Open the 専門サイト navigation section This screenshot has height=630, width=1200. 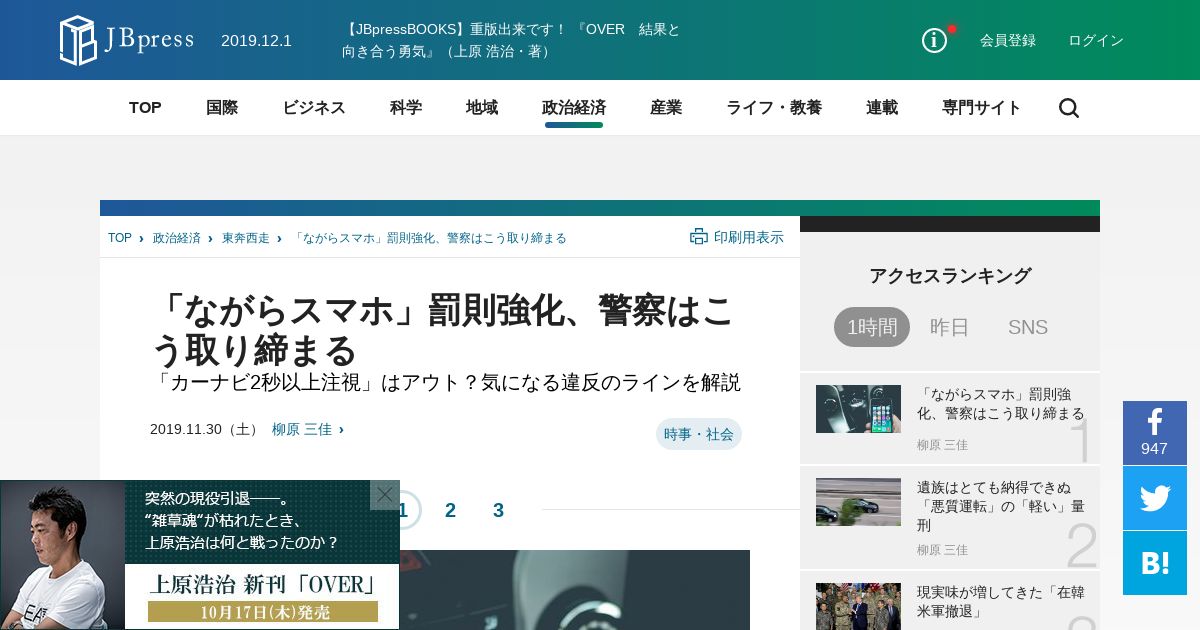click(x=982, y=108)
